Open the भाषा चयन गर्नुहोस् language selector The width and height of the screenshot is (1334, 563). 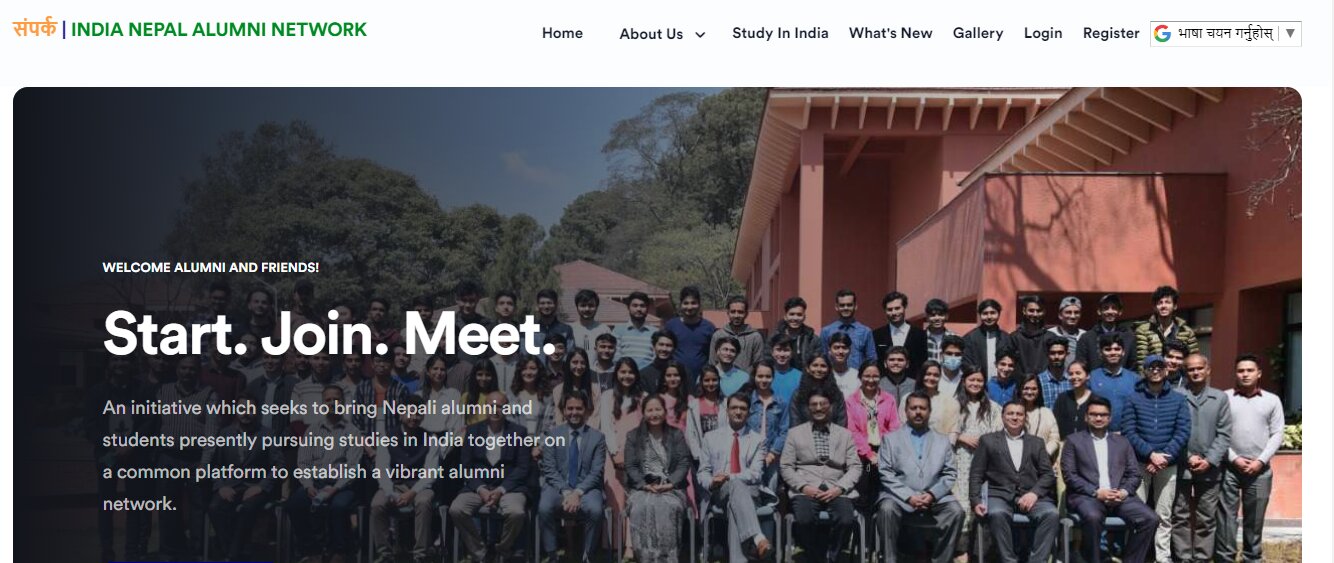1225,33
